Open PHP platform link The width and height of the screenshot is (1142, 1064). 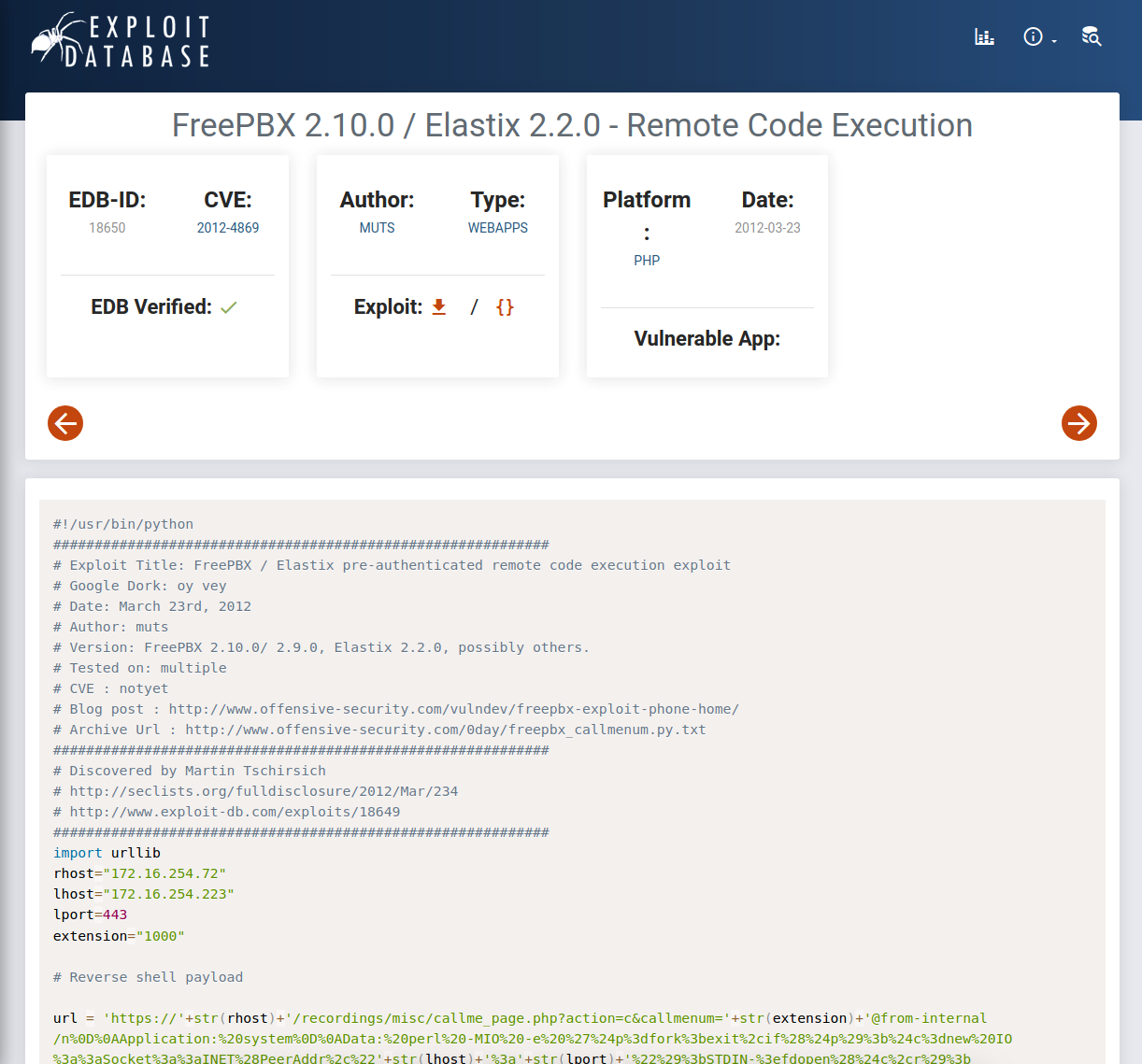(647, 261)
